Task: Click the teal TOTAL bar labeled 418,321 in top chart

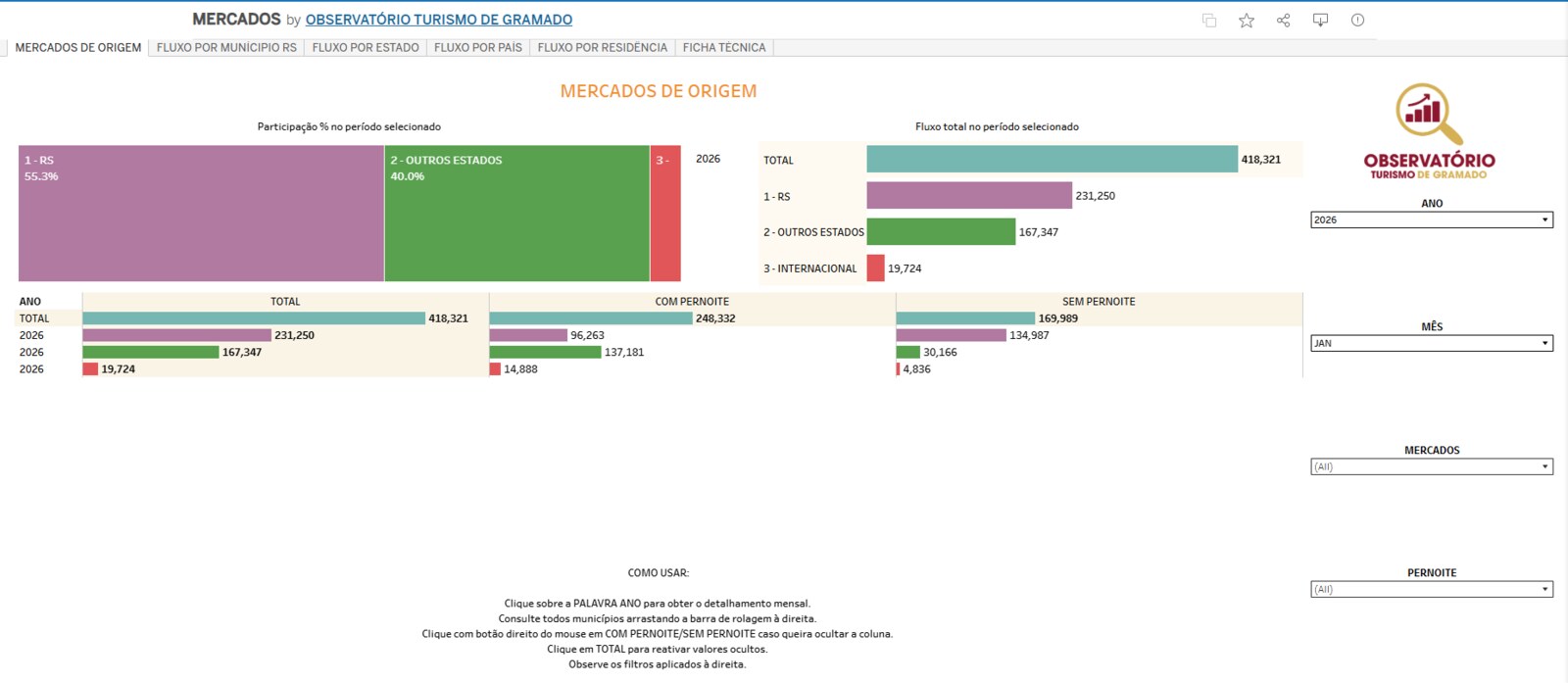Action: pyautogui.click(x=1053, y=159)
